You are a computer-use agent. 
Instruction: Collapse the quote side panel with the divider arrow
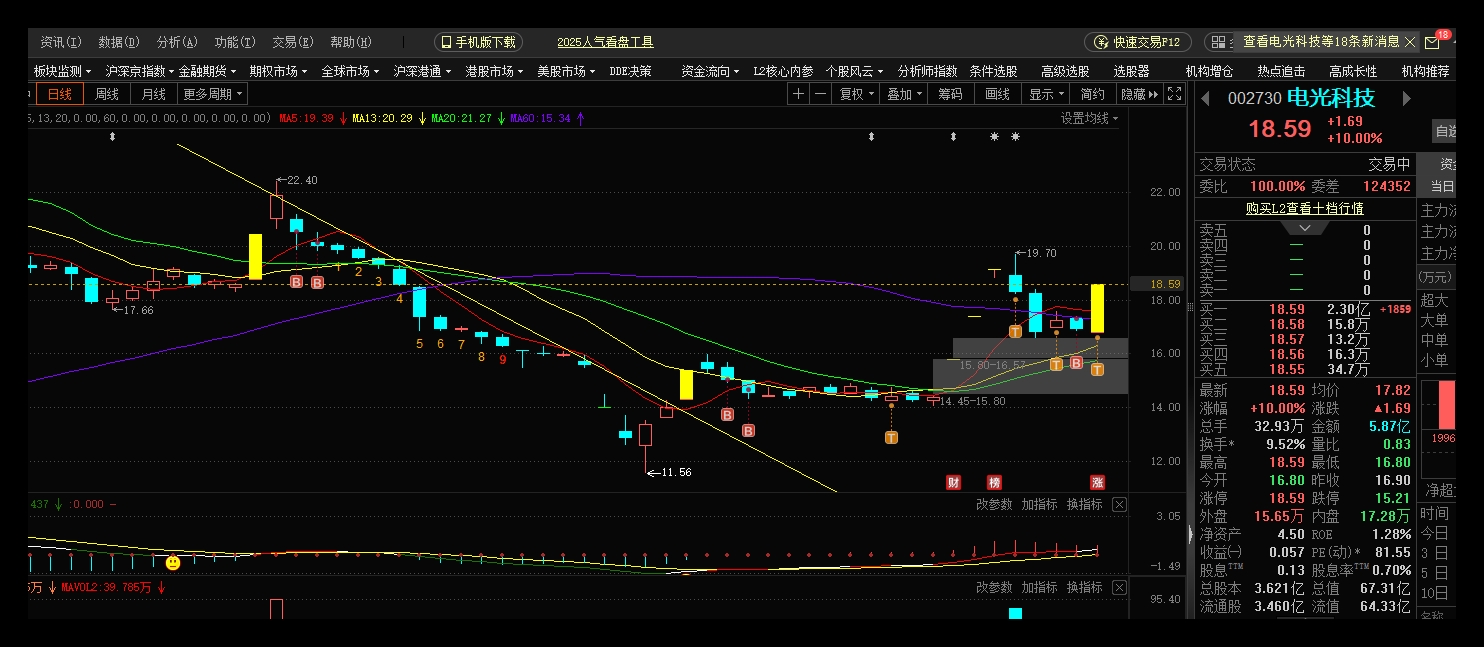tap(1190, 534)
